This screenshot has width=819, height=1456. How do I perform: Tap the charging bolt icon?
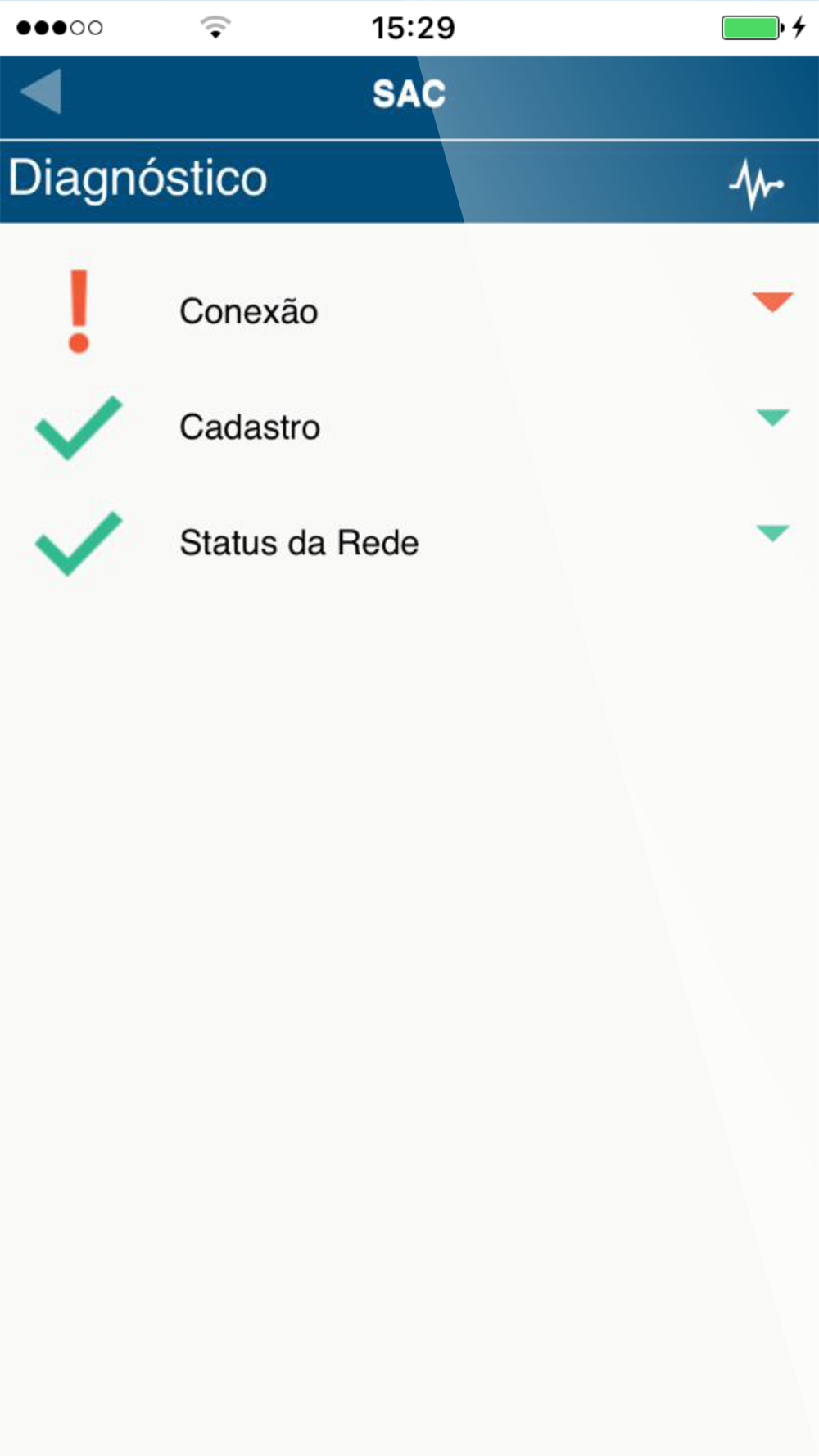tap(799, 27)
